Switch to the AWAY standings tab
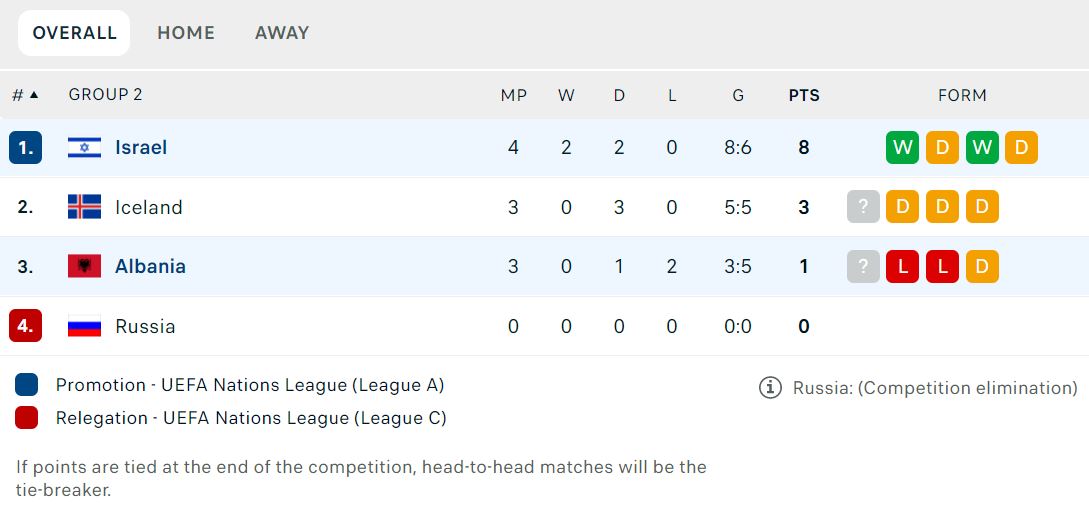 coord(282,33)
